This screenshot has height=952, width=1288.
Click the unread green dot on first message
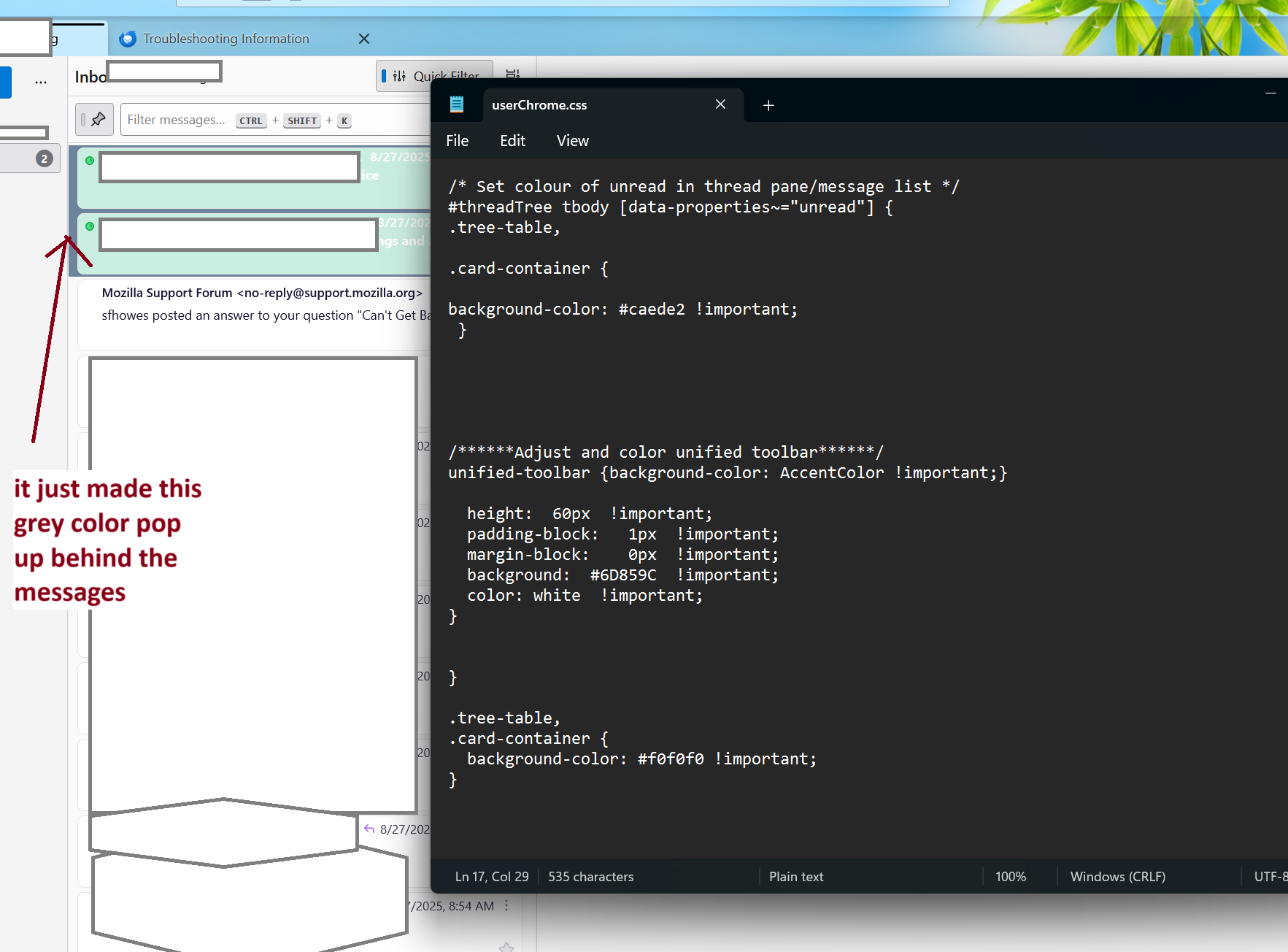pyautogui.click(x=90, y=161)
